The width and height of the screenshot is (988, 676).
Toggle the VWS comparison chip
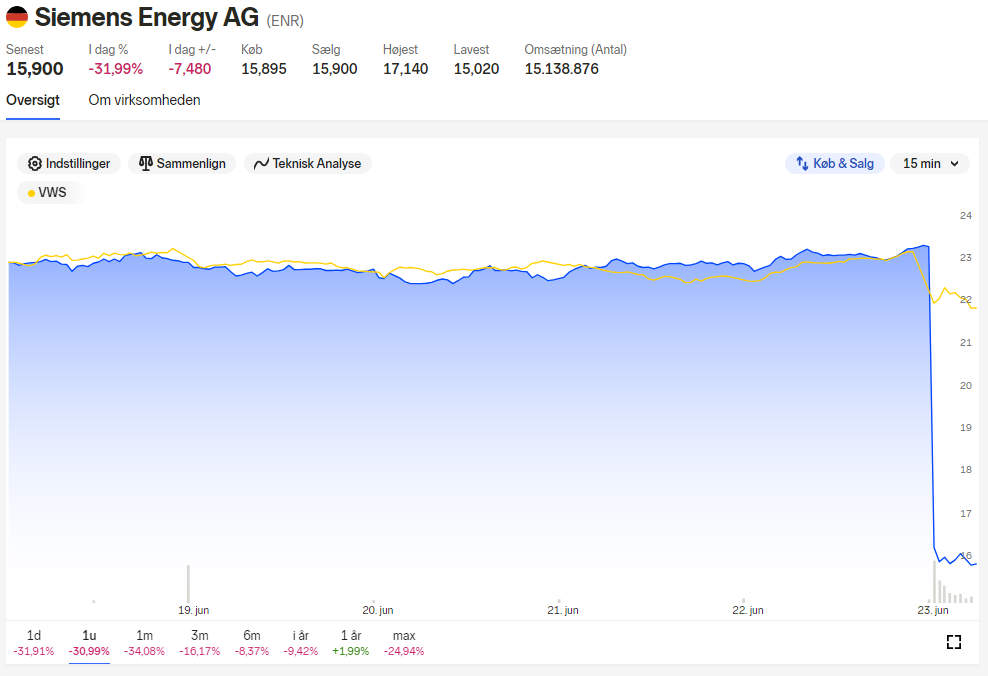[49, 193]
